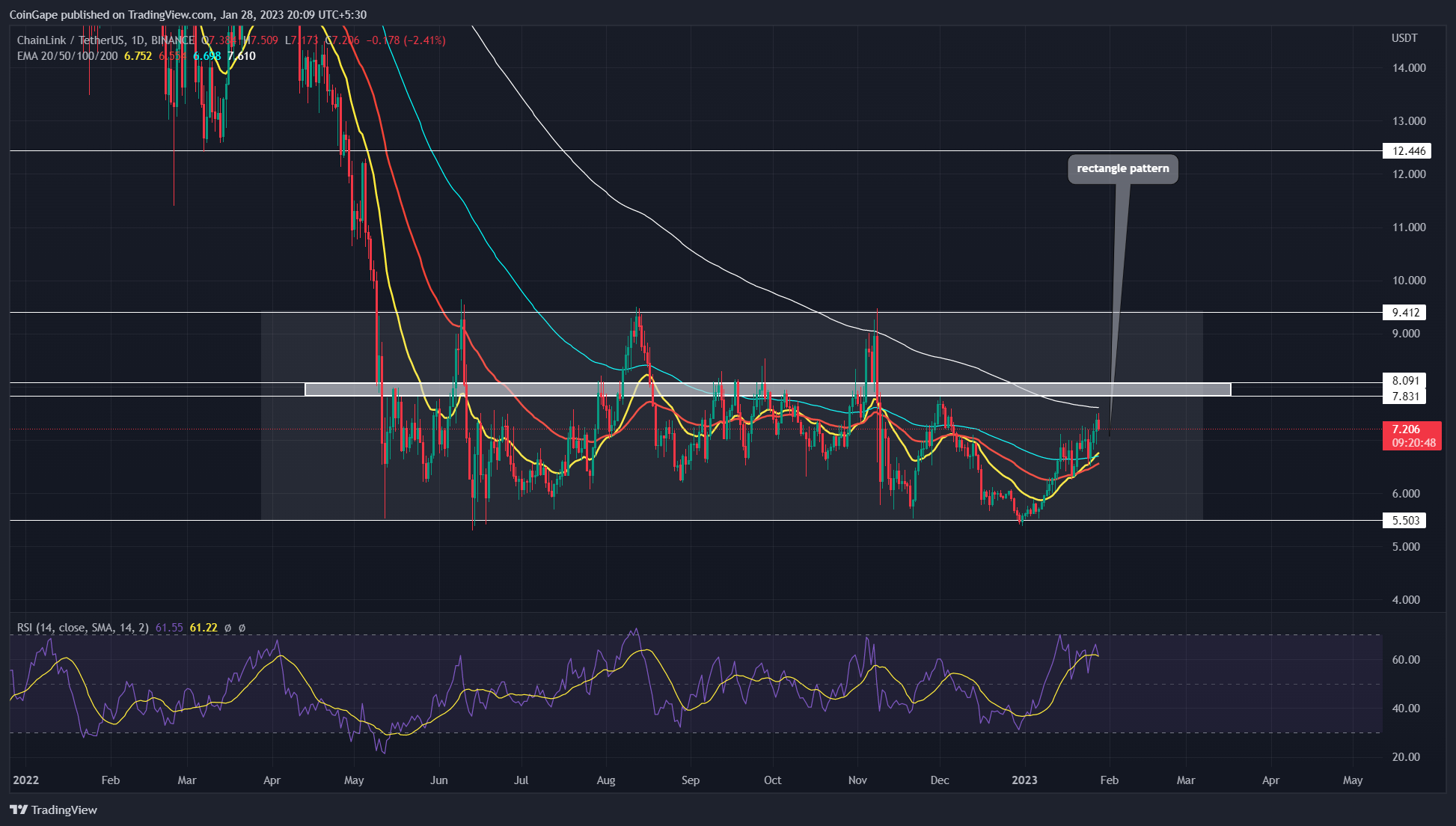Click the 2022 label on time axis
This screenshot has height=826, width=1456.
[x=25, y=780]
